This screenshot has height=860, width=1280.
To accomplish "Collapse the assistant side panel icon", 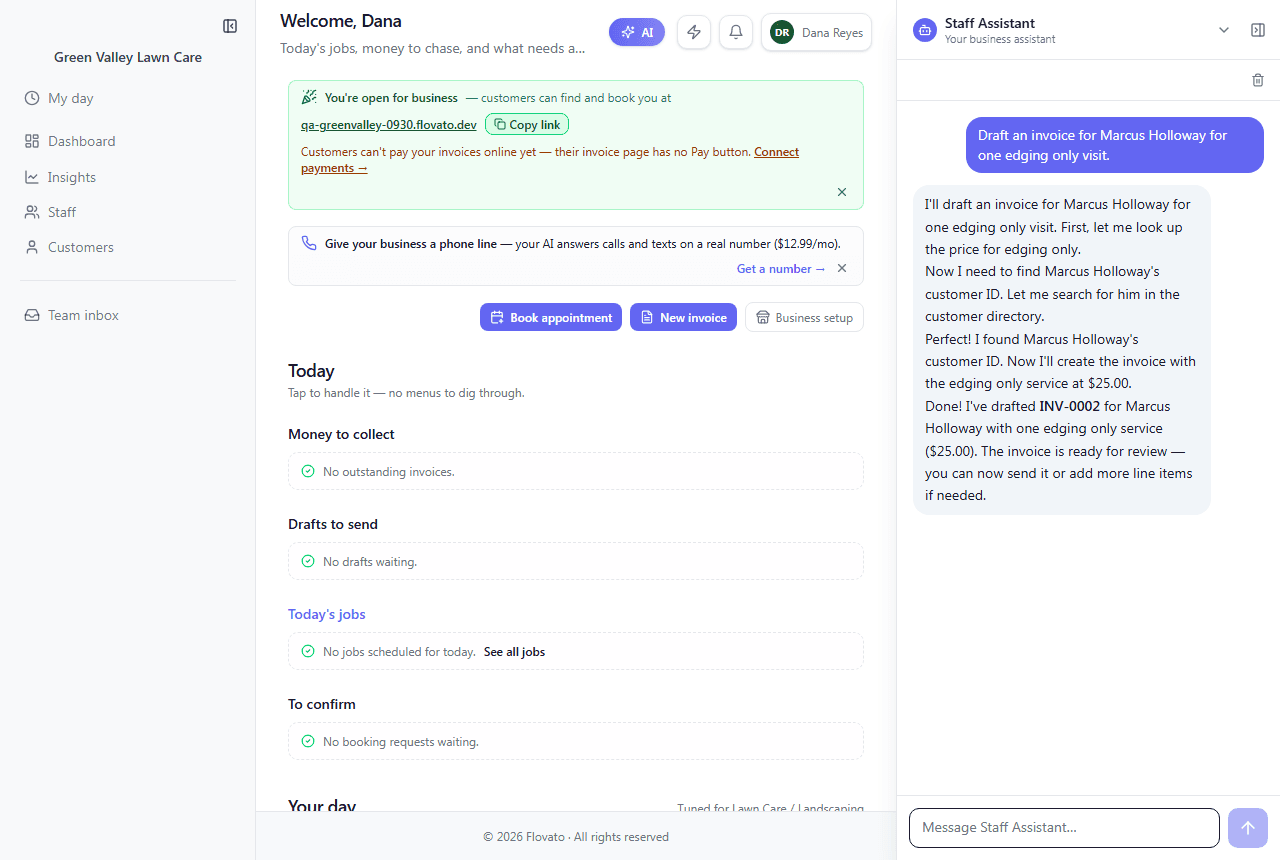I will [1258, 30].
